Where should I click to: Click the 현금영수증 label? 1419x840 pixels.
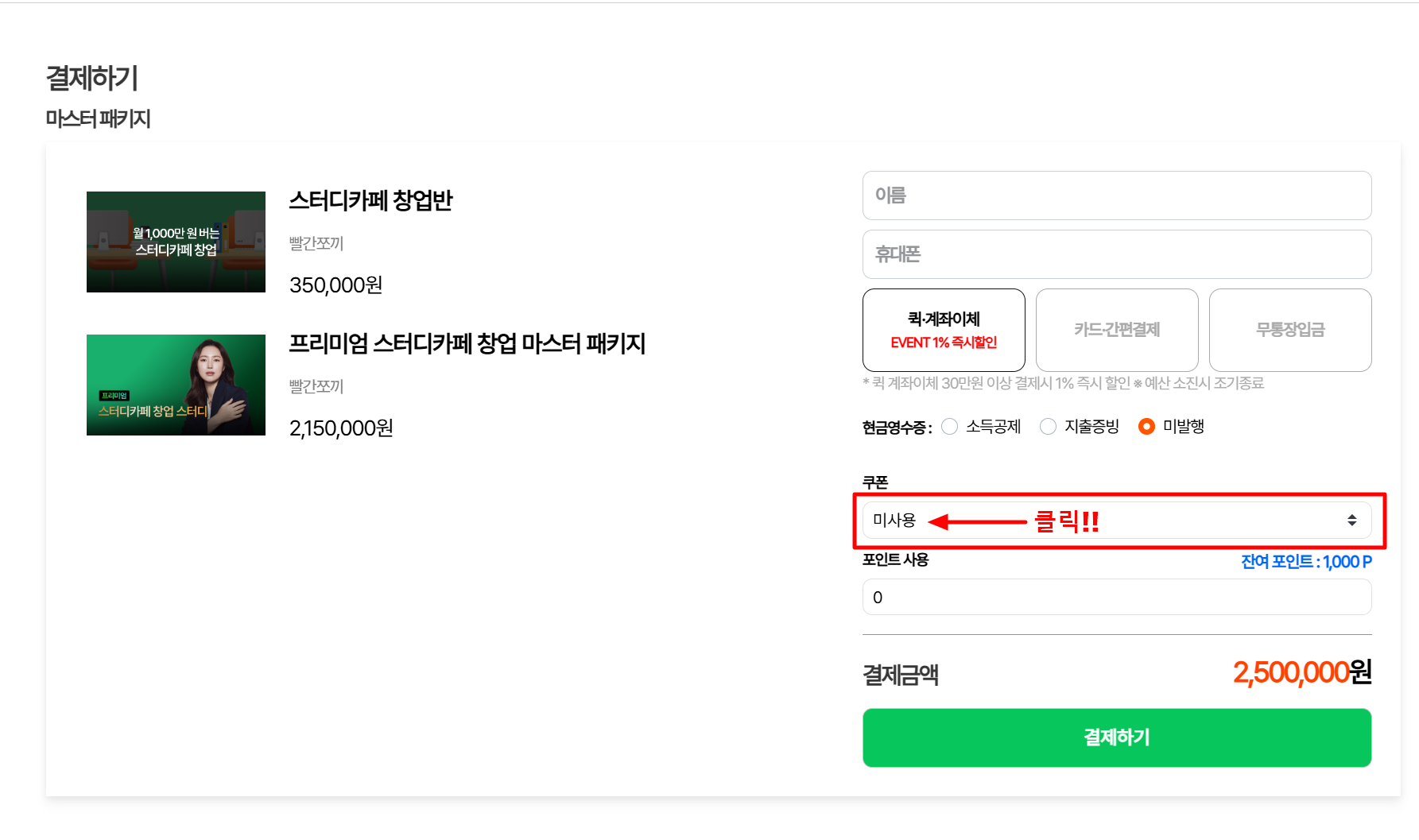coord(897,428)
